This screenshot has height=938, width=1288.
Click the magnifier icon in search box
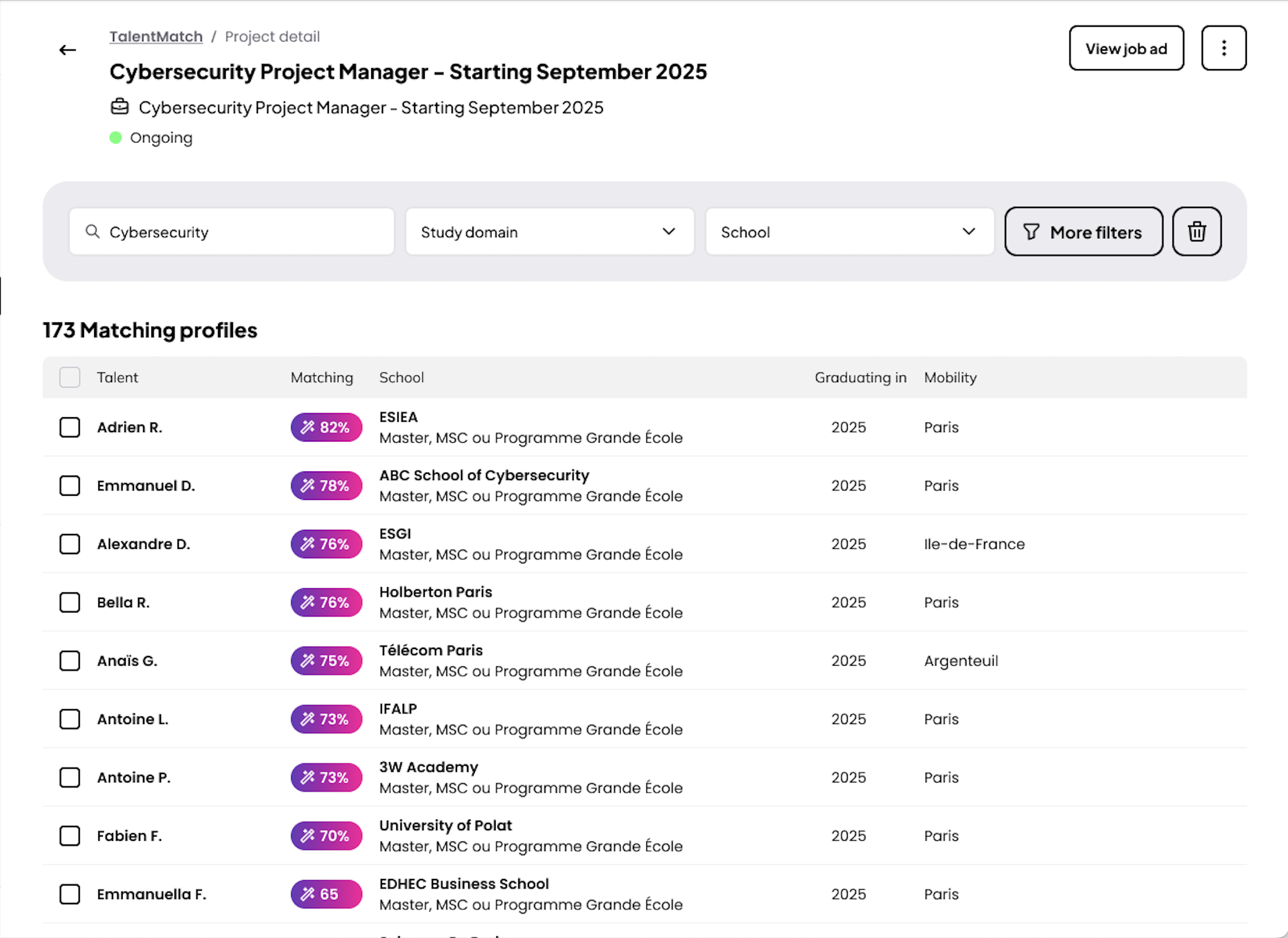click(x=92, y=231)
